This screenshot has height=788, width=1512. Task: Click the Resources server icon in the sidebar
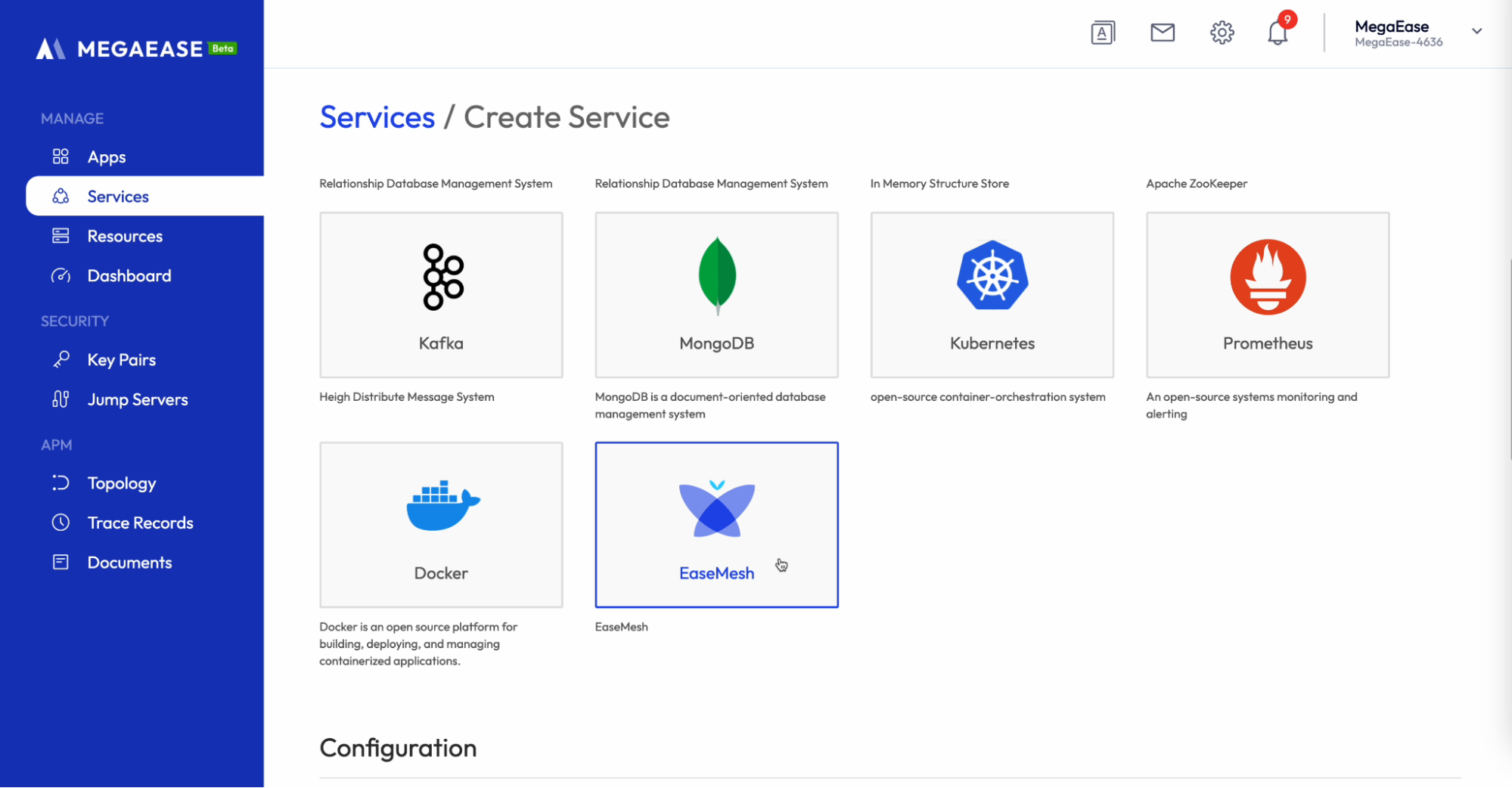point(61,236)
